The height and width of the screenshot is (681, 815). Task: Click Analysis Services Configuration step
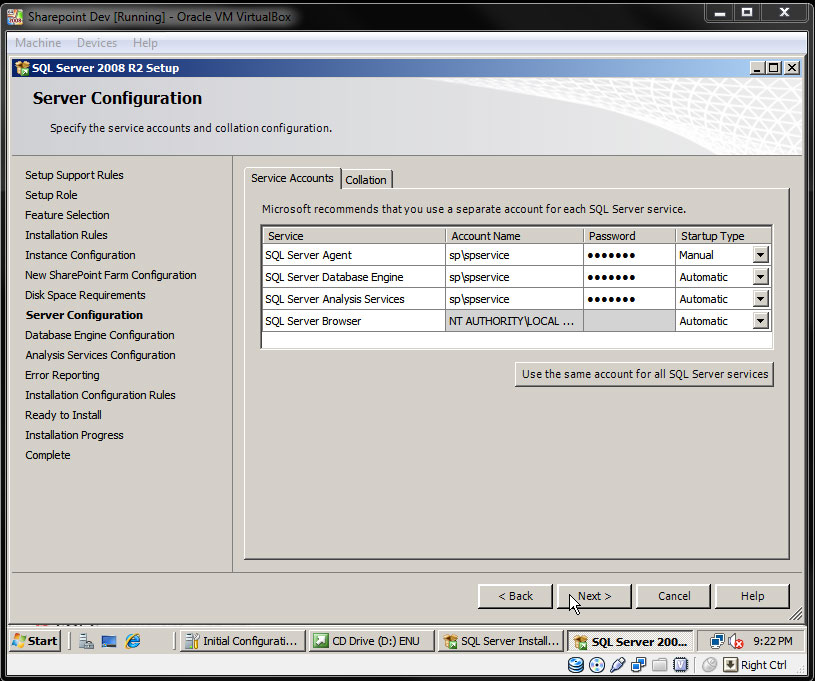(x=100, y=355)
